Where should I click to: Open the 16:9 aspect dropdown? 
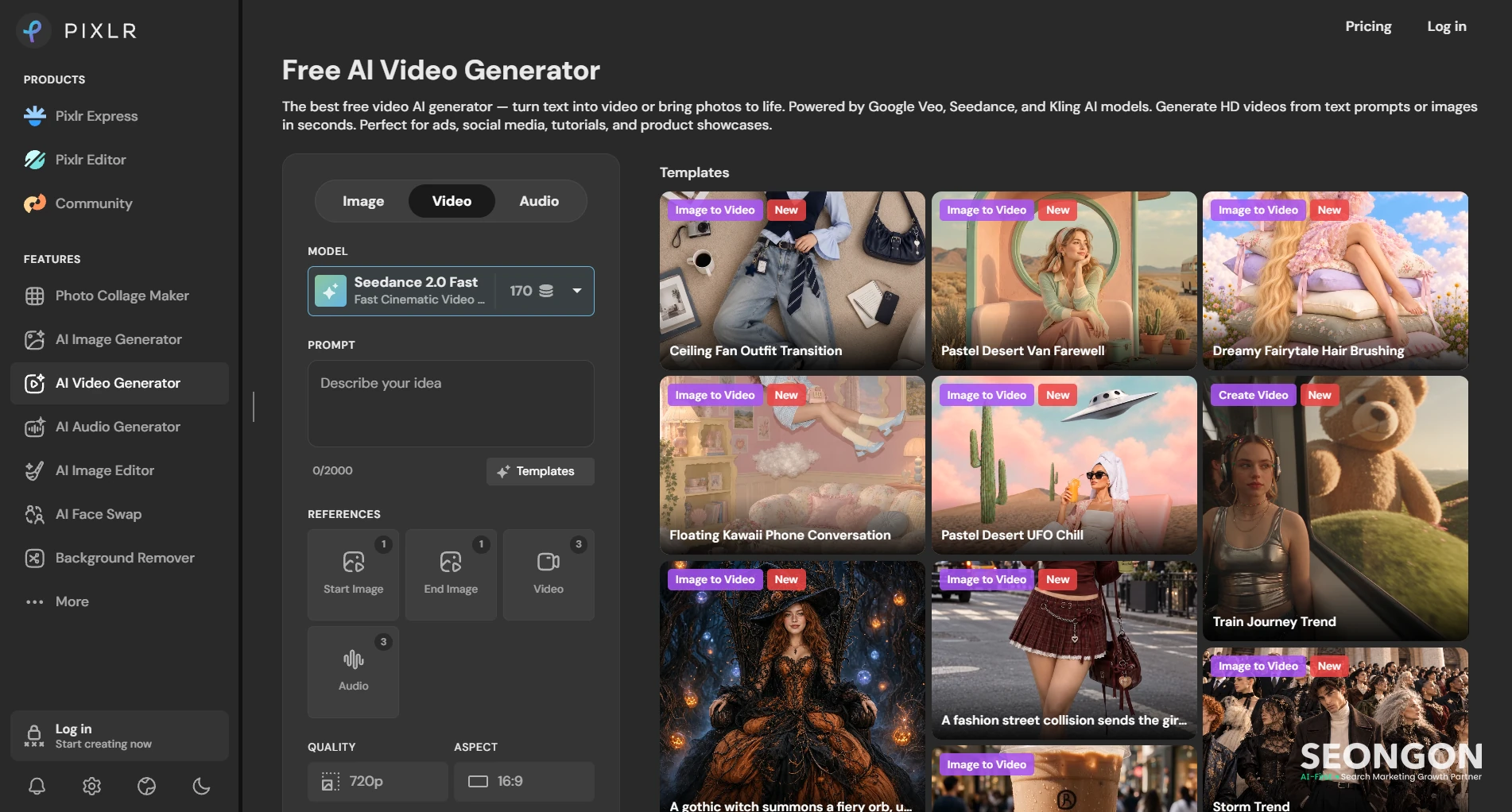pyautogui.click(x=524, y=782)
